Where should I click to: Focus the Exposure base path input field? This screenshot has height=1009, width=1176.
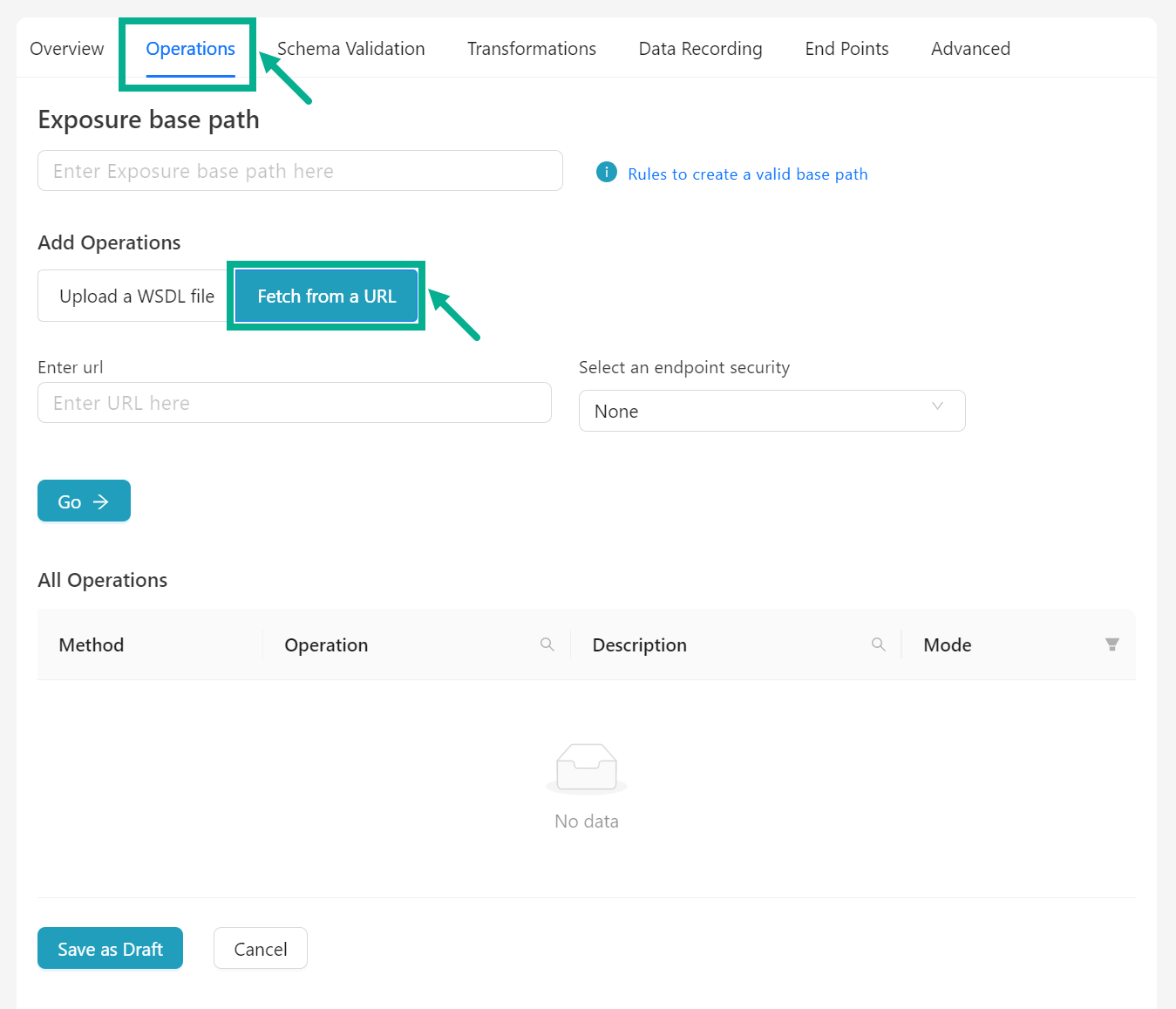tap(300, 171)
